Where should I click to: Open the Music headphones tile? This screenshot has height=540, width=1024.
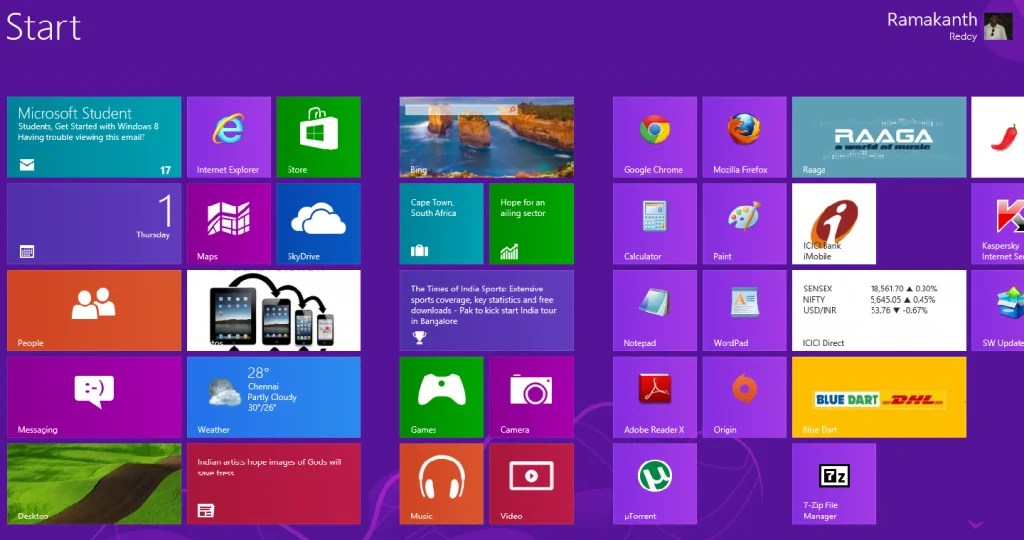click(441, 484)
